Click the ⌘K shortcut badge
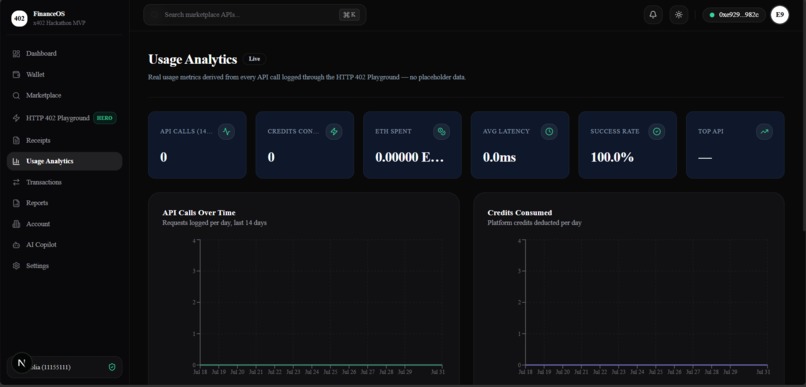The width and height of the screenshot is (806, 387). (349, 15)
